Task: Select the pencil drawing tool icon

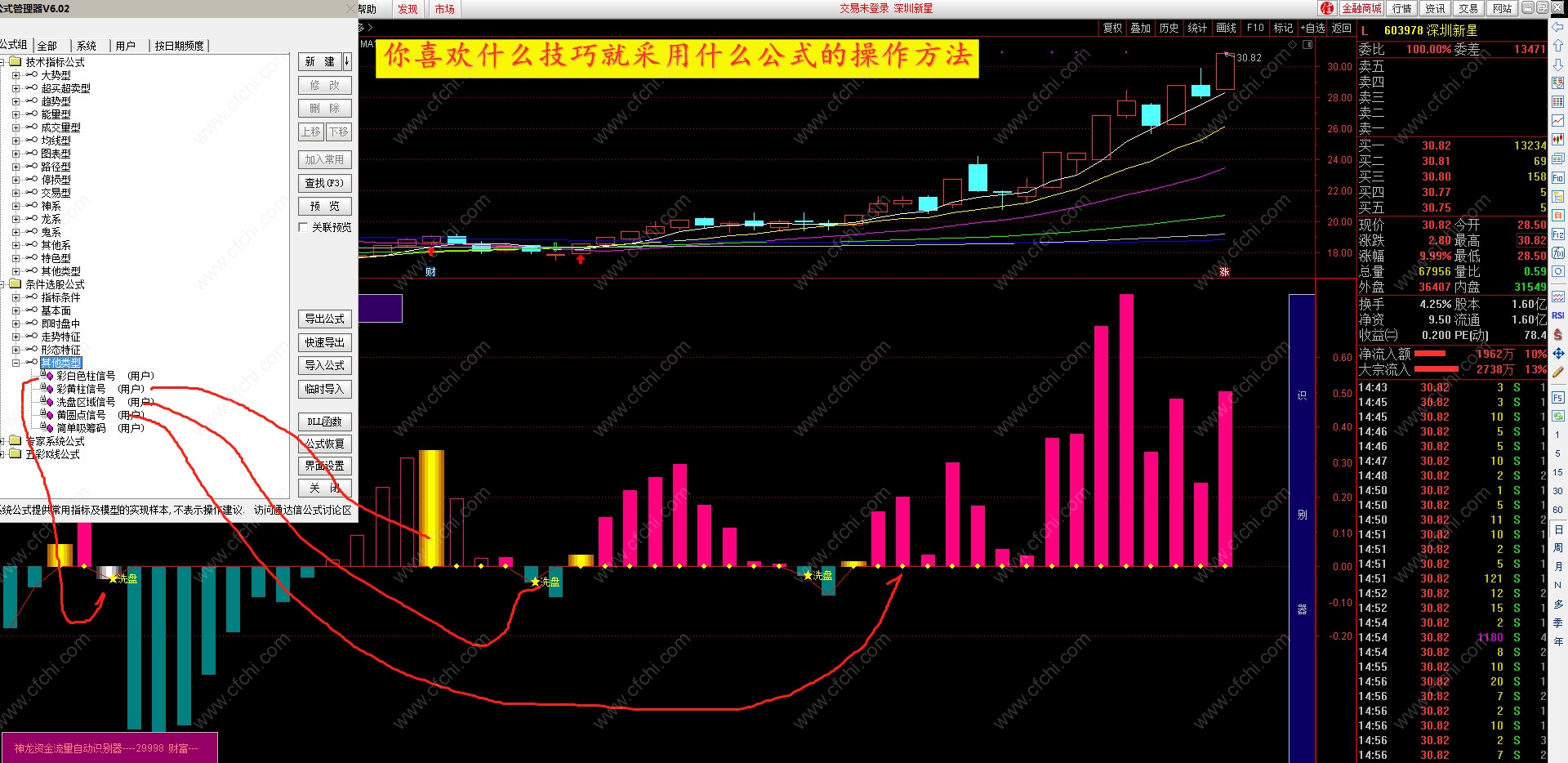Action: click(1557, 372)
